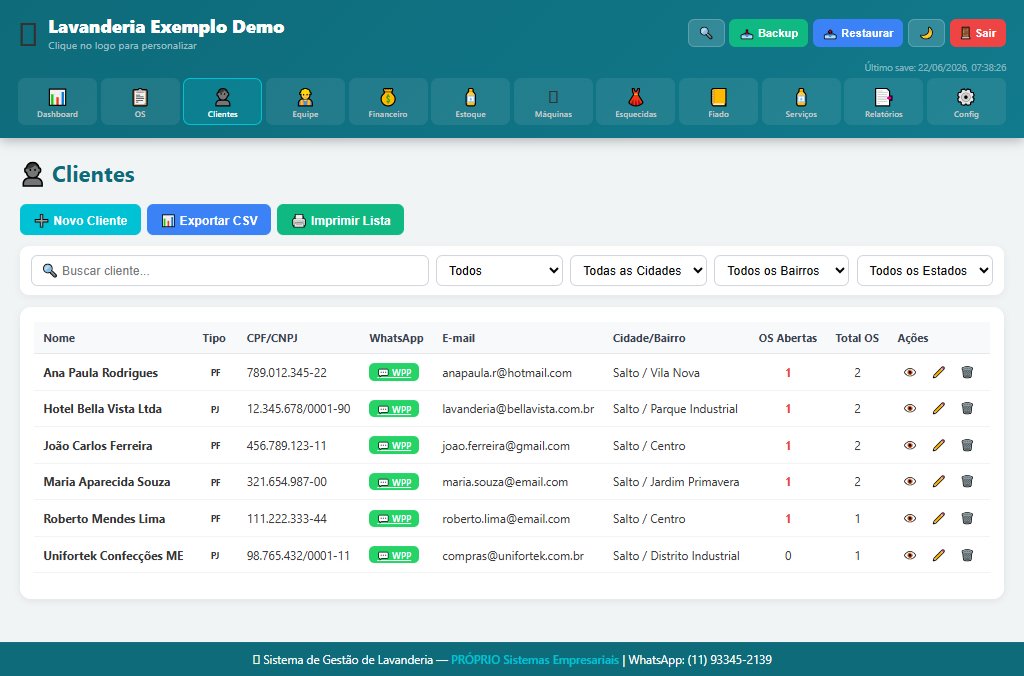This screenshot has width=1024, height=676.
Task: Delete Hotel Bella Vista Ltda trash icon
Action: pos(967,409)
